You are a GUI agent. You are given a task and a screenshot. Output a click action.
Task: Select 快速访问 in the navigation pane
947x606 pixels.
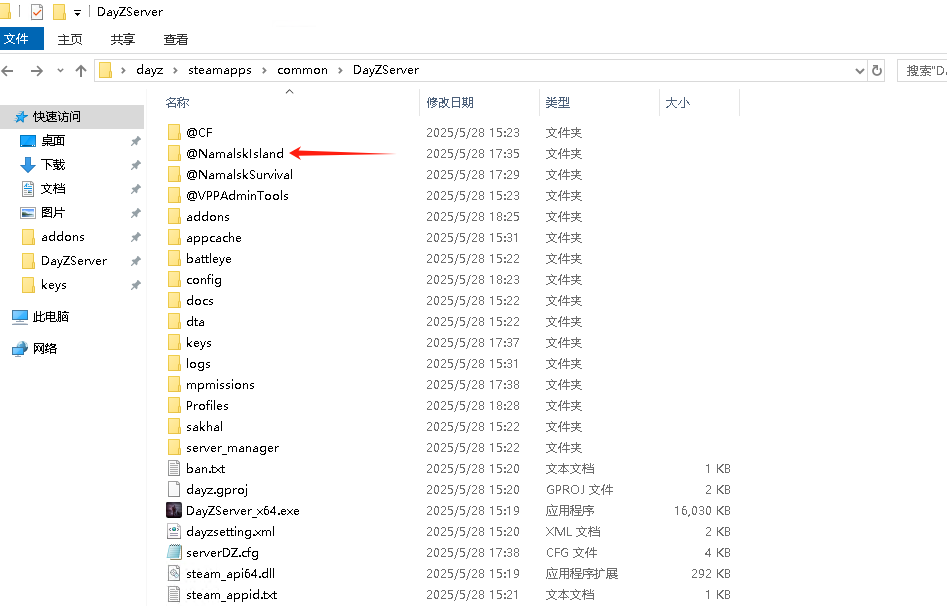72,117
